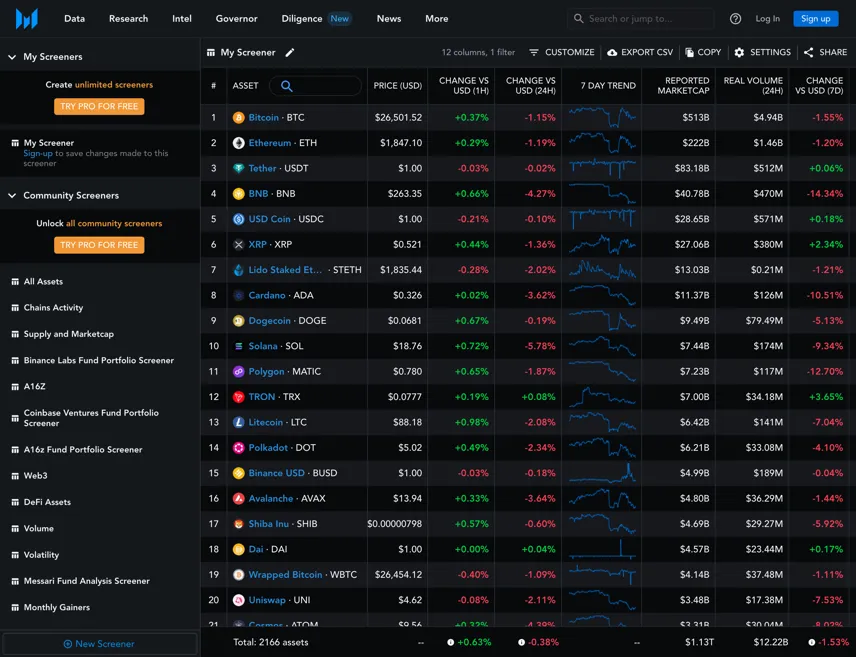Click the Cardano coin icon
The image size is (856, 657).
pyautogui.click(x=239, y=295)
